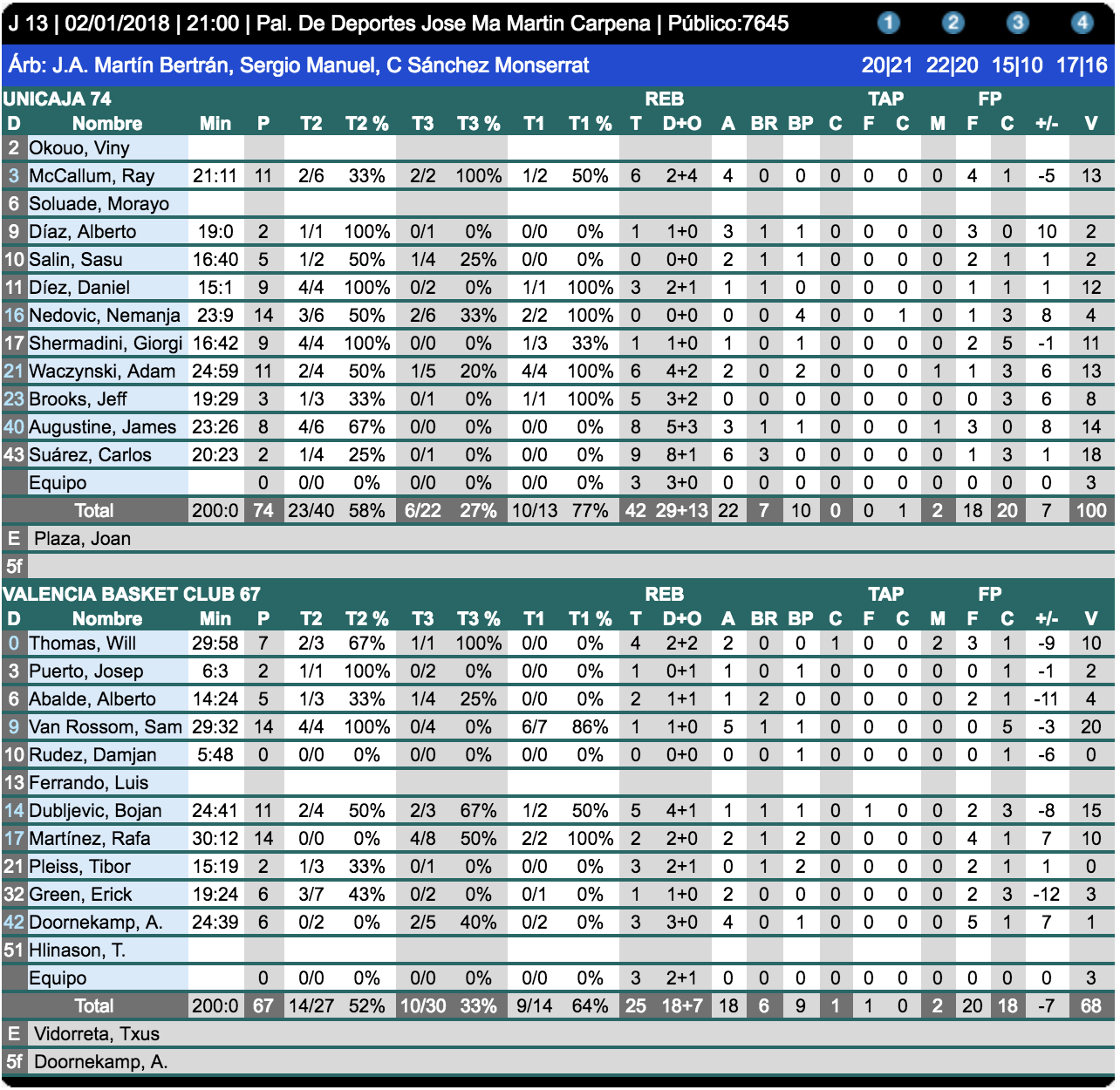Click the Nombre column header in Unicaja table
The height and width of the screenshot is (1090, 1120).
tap(107, 124)
